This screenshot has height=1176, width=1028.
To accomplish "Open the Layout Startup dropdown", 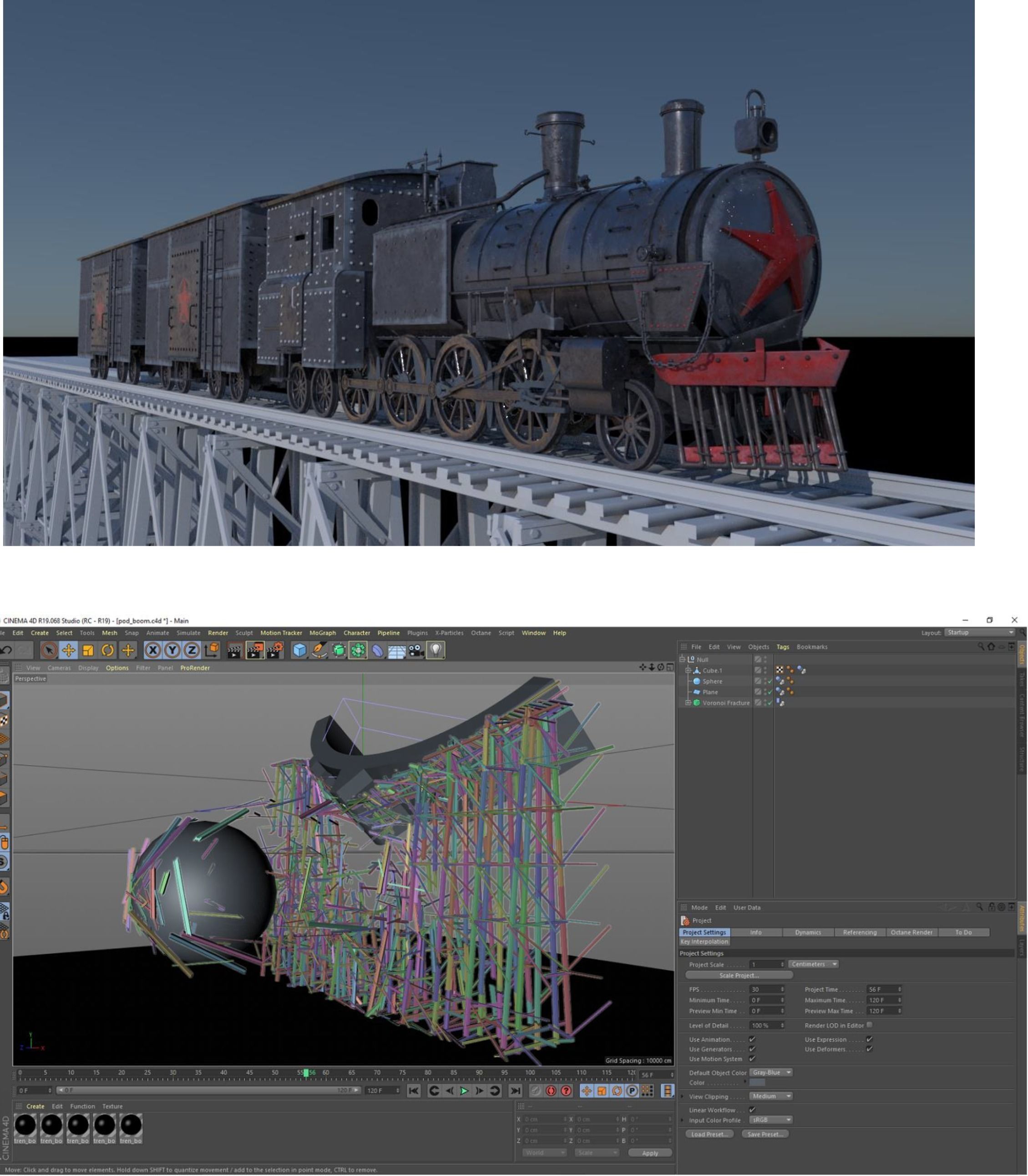I will click(980, 632).
